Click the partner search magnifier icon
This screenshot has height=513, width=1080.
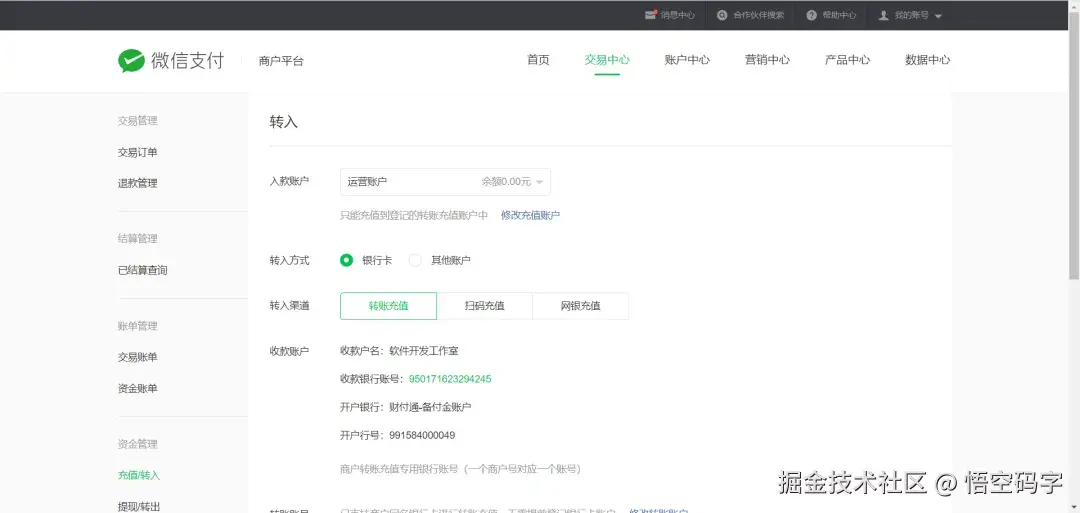[x=722, y=15]
